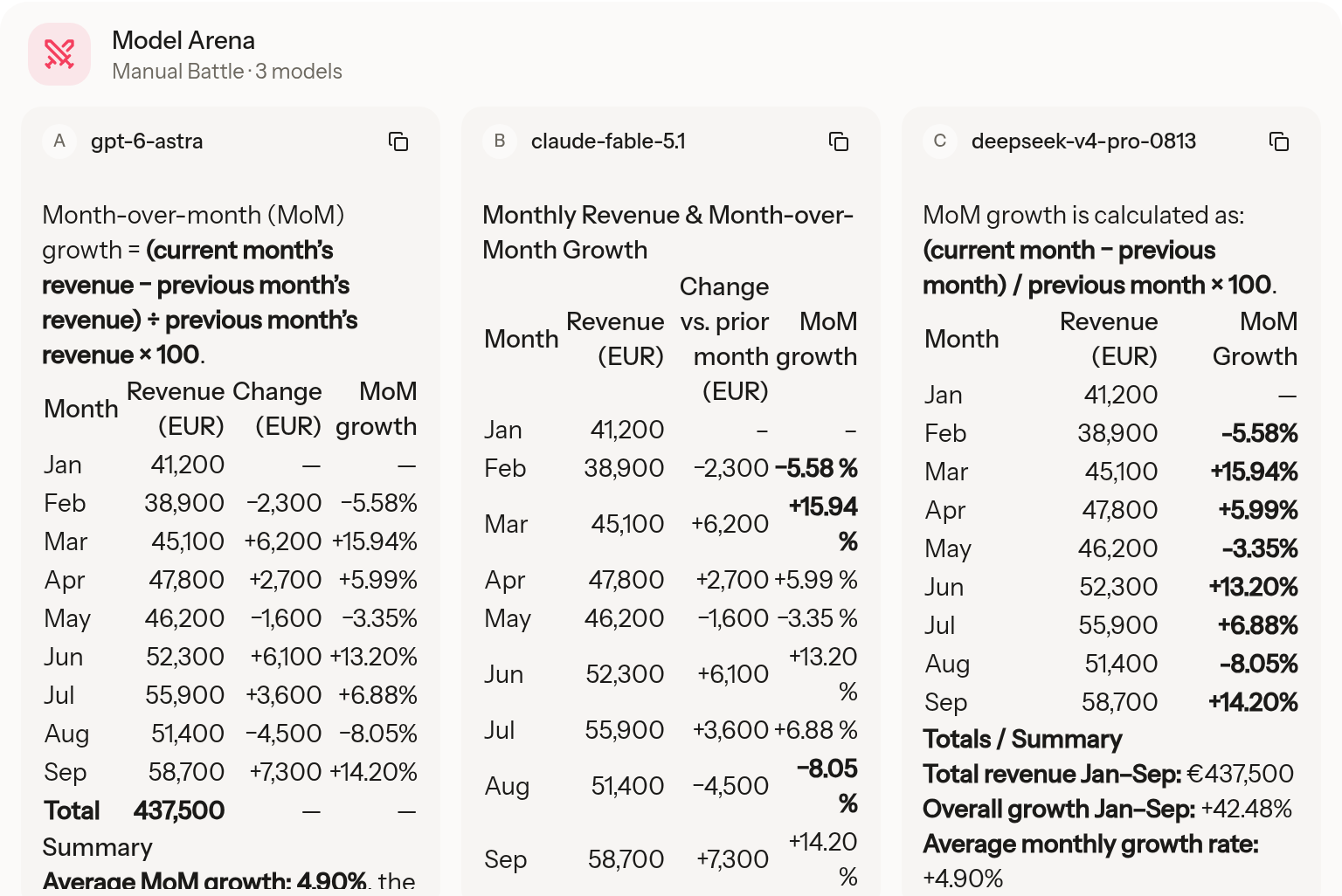Select the claude-fable-5.1 model name
1342x896 pixels.
(x=608, y=141)
